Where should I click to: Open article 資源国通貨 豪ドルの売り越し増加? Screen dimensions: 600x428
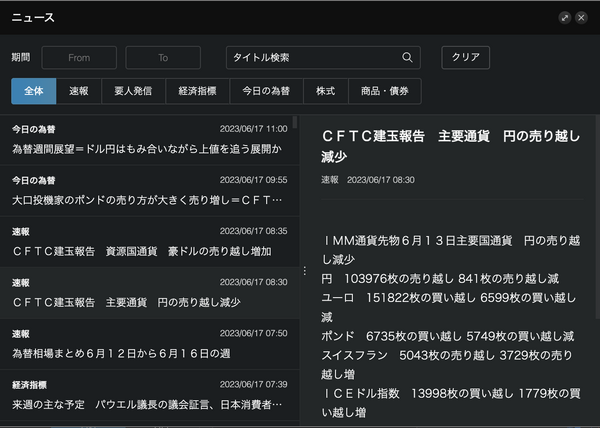coord(150,242)
